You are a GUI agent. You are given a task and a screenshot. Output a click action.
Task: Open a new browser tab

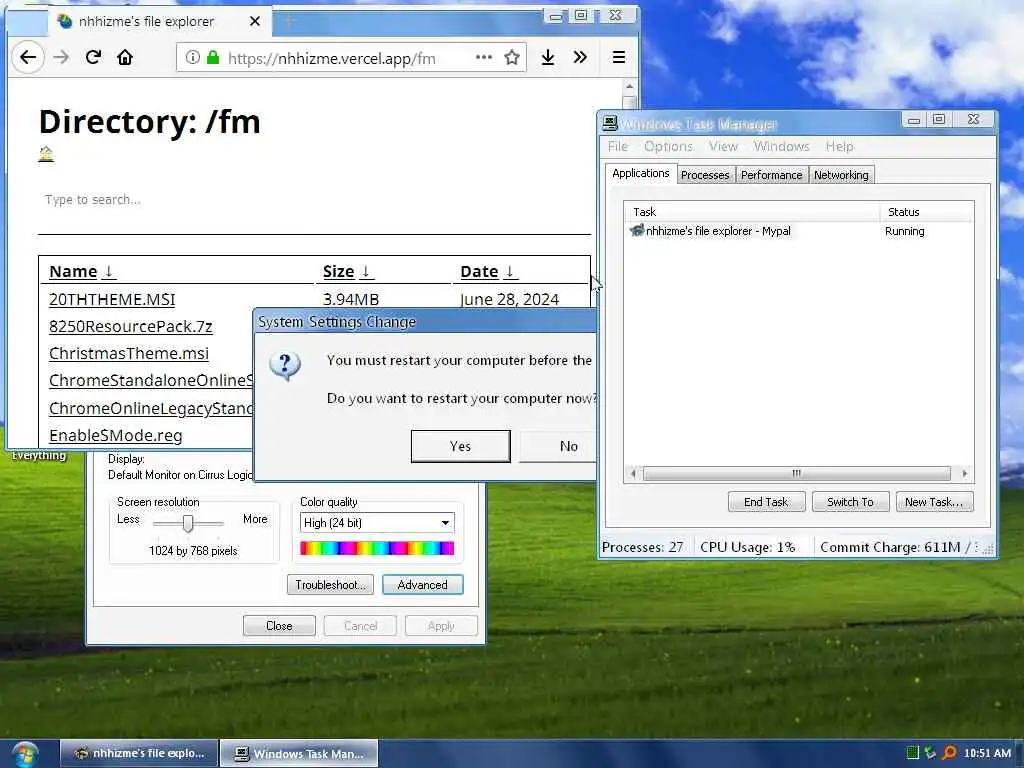[x=289, y=22]
